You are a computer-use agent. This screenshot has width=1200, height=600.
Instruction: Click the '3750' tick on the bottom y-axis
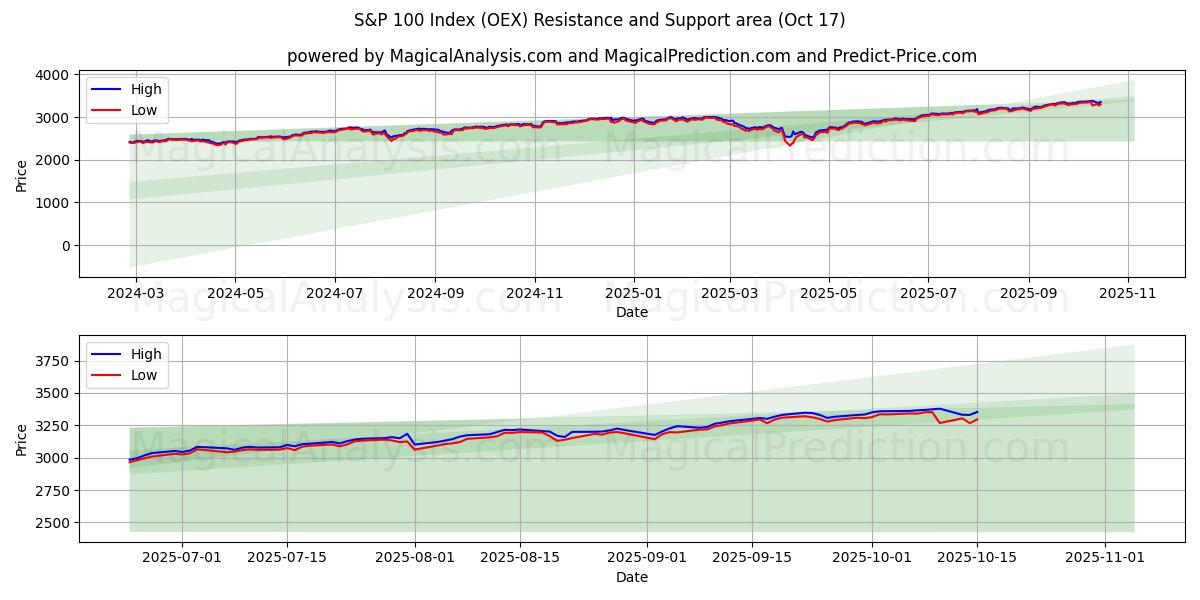pyautogui.click(x=52, y=361)
